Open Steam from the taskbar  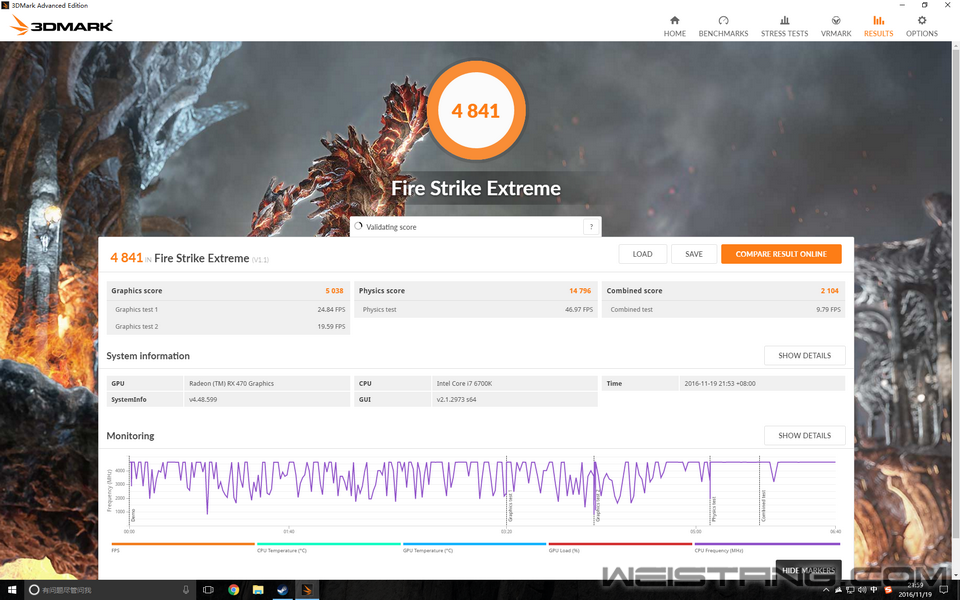coord(283,590)
